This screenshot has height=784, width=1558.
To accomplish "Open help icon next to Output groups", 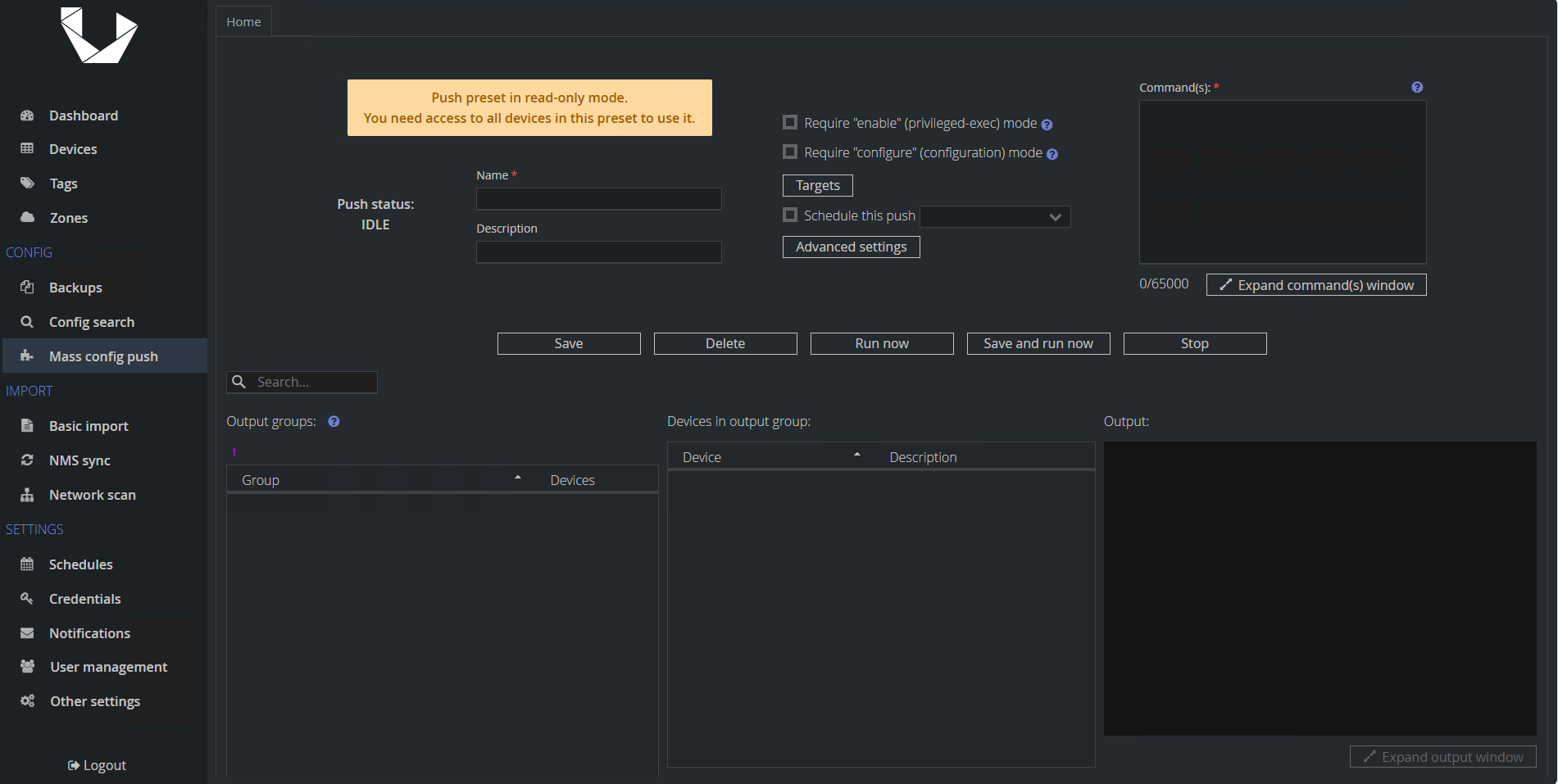I will [334, 422].
